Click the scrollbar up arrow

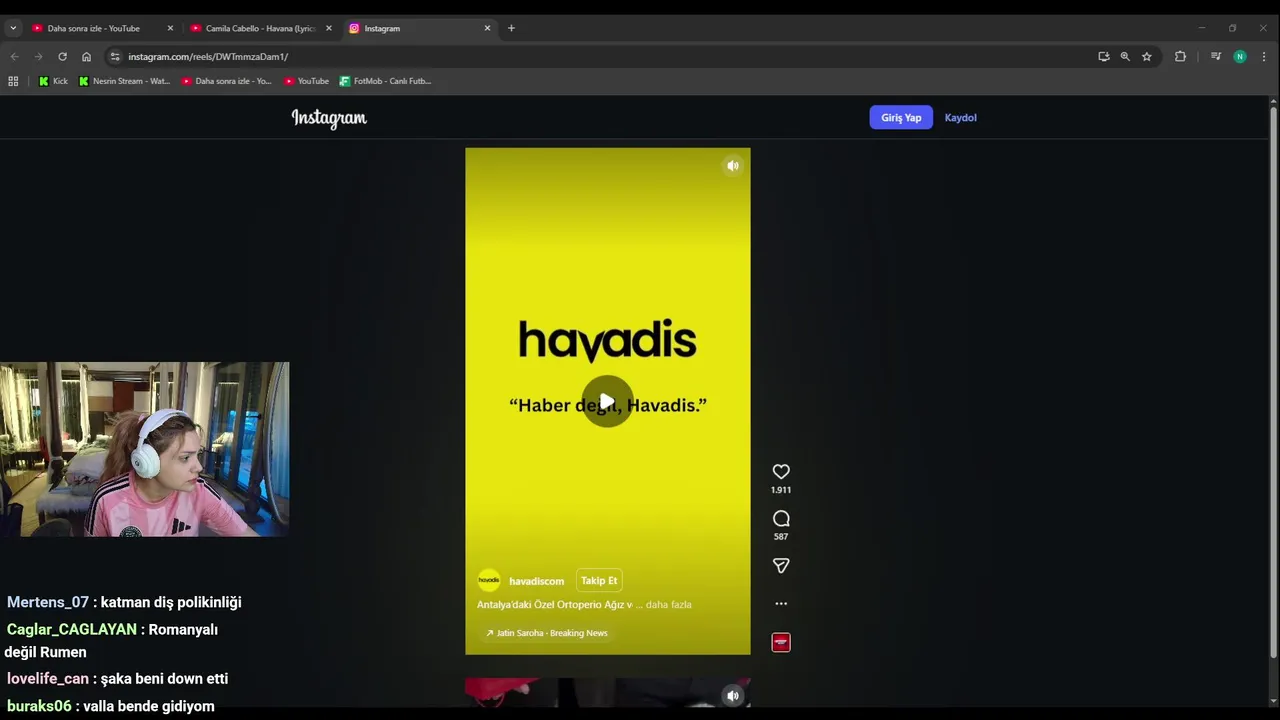[1273, 101]
